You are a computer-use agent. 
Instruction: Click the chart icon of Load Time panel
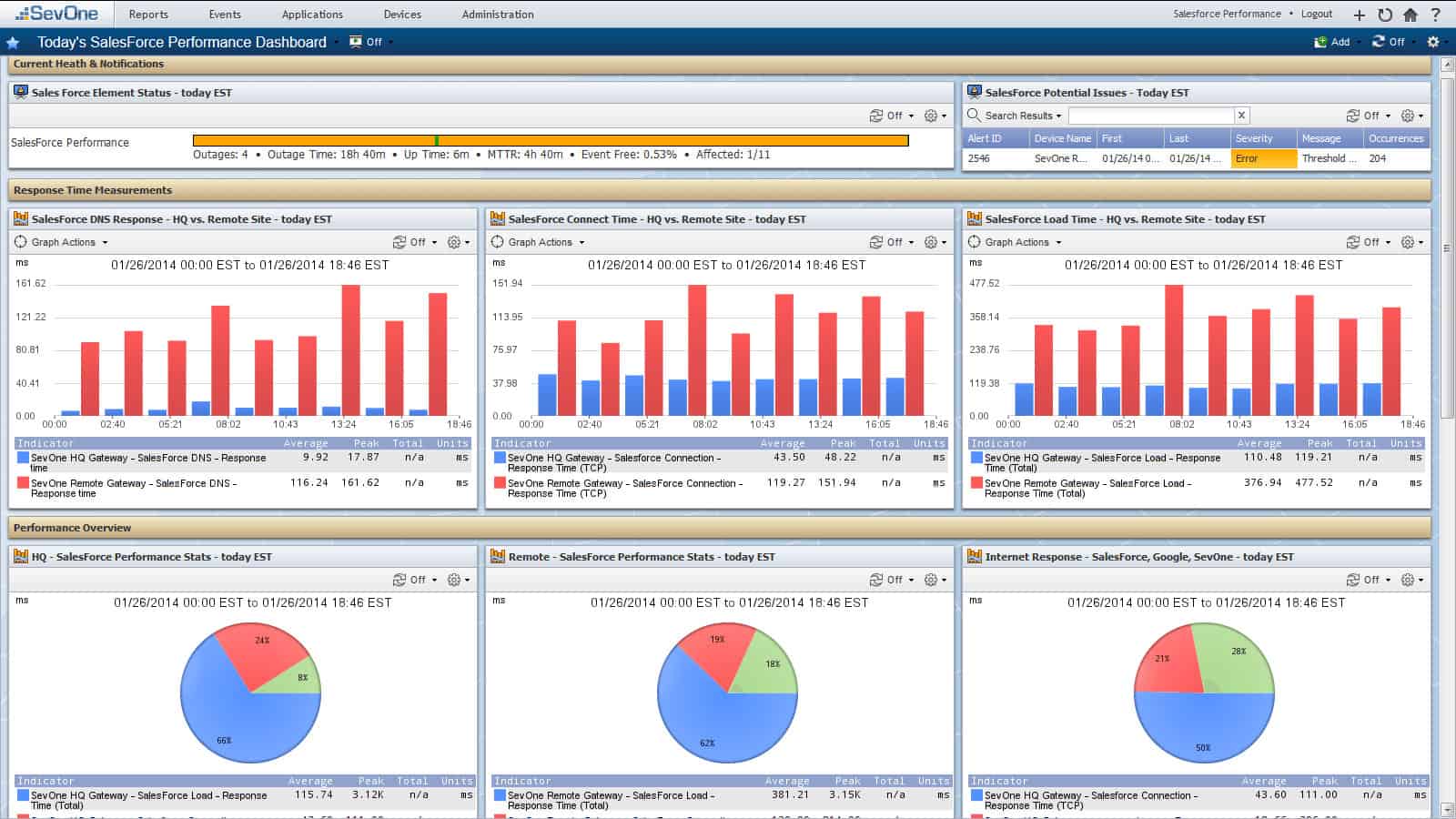pos(975,218)
